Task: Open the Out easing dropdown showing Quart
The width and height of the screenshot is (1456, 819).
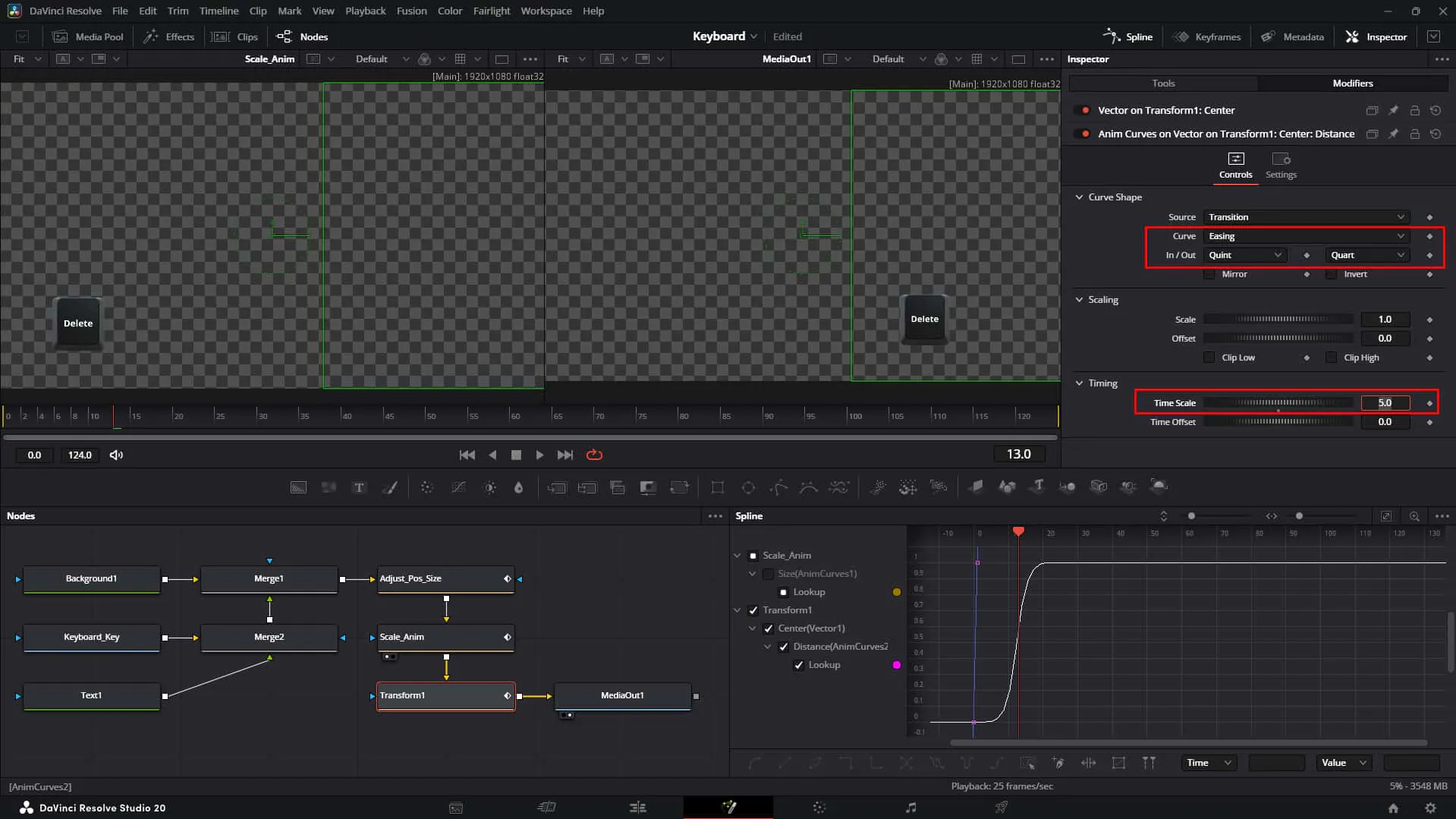Action: pyautogui.click(x=1368, y=255)
